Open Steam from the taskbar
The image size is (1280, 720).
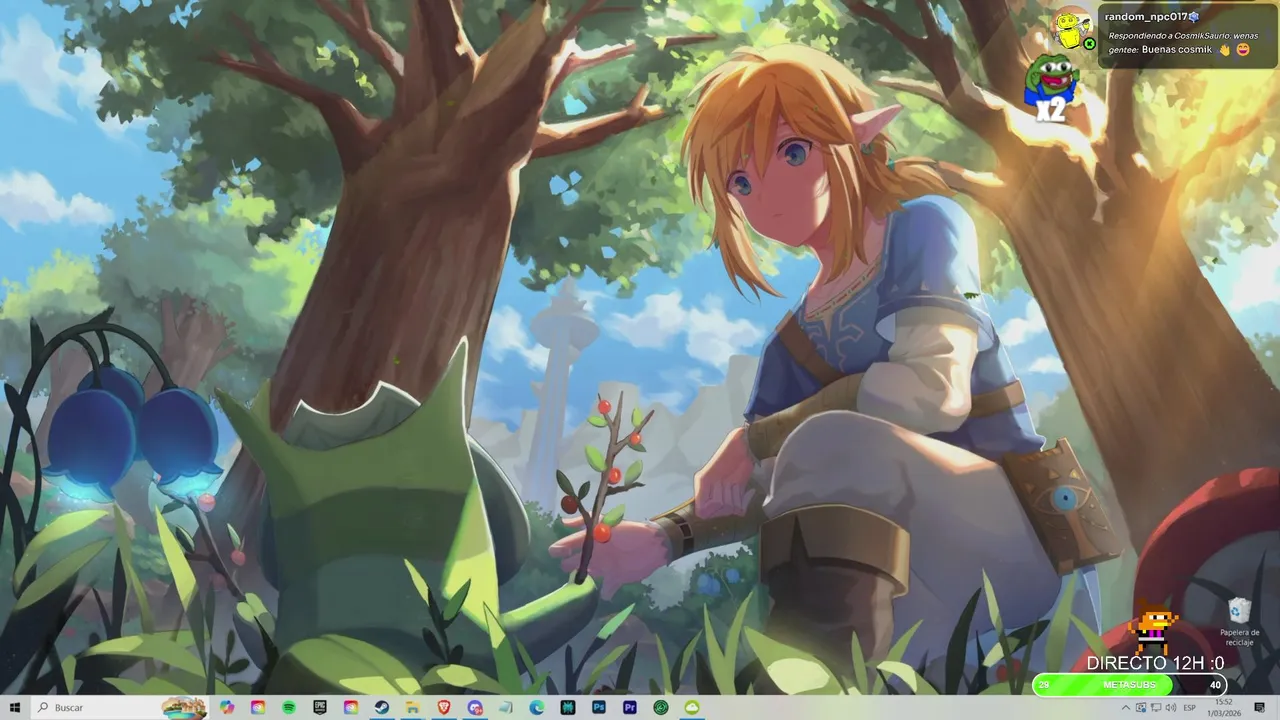tap(382, 707)
